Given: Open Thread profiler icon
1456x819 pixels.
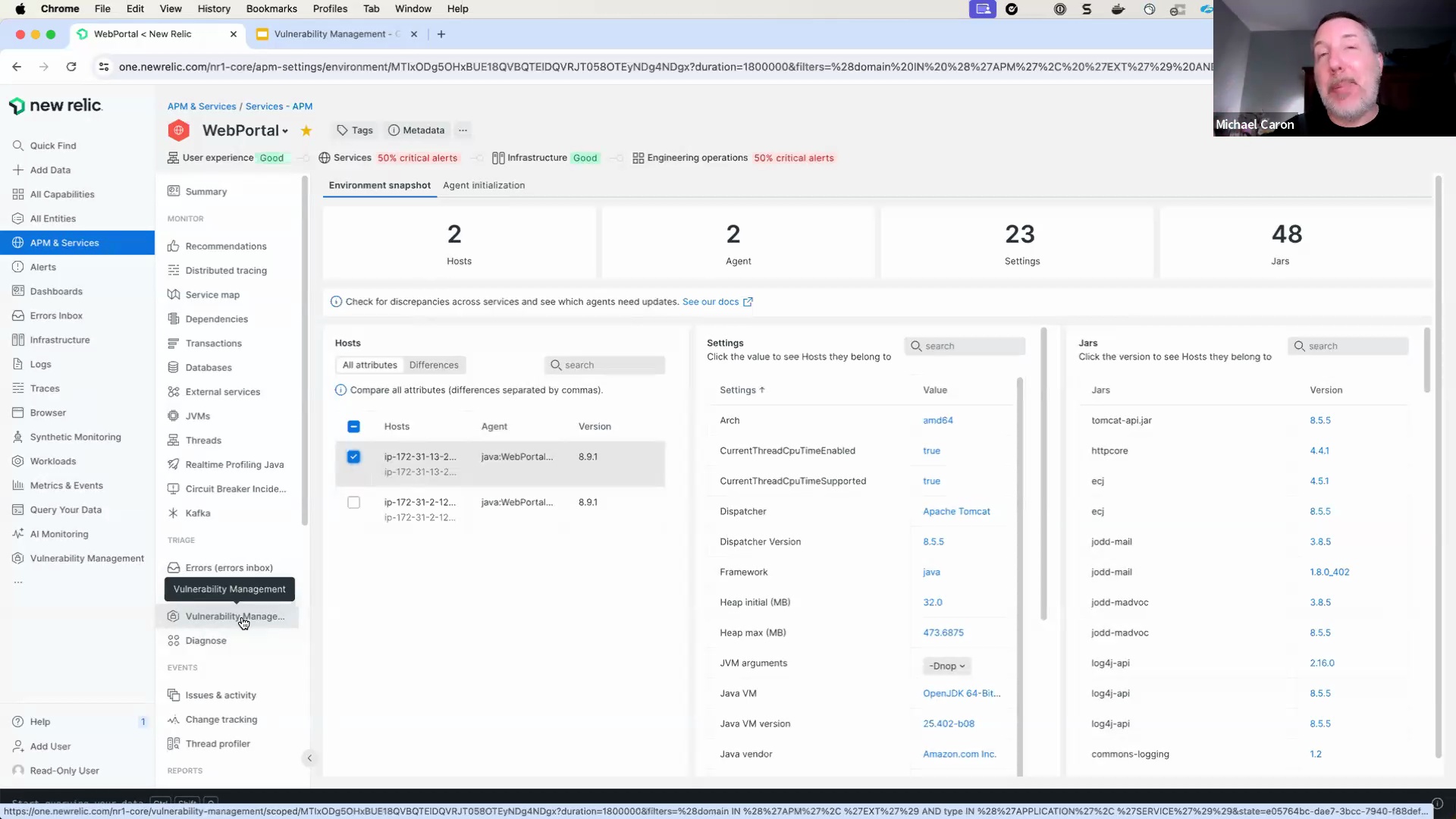Looking at the screenshot, I should tap(174, 743).
